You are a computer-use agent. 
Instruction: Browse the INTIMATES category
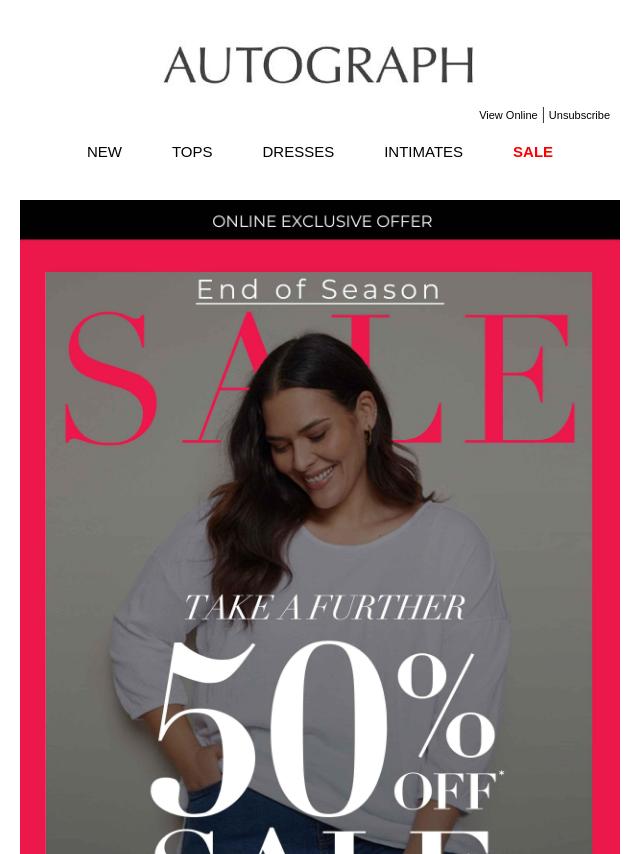(x=423, y=152)
